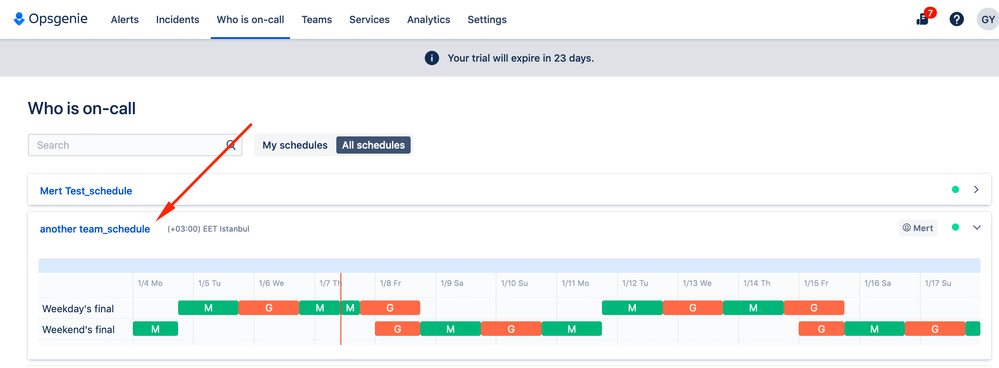999x368 pixels.
Task: Select the Who is on-call tab
Action: tap(250, 20)
